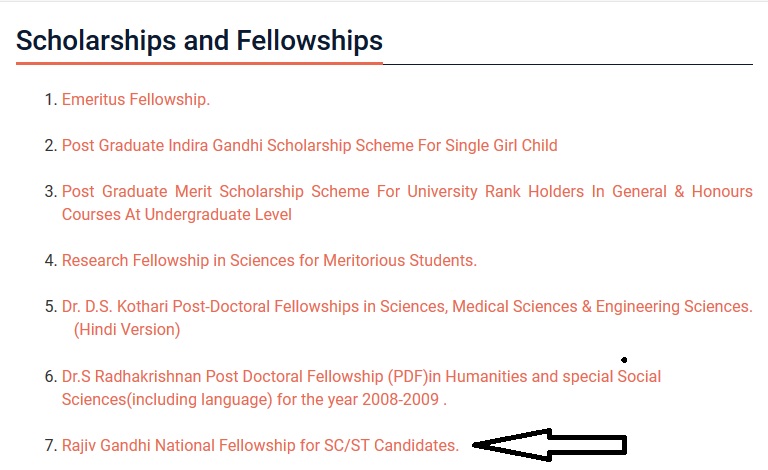The height and width of the screenshot is (470, 768).
Task: Click Research Fellowship in Sciences for Meritorious Students
Action: (269, 261)
